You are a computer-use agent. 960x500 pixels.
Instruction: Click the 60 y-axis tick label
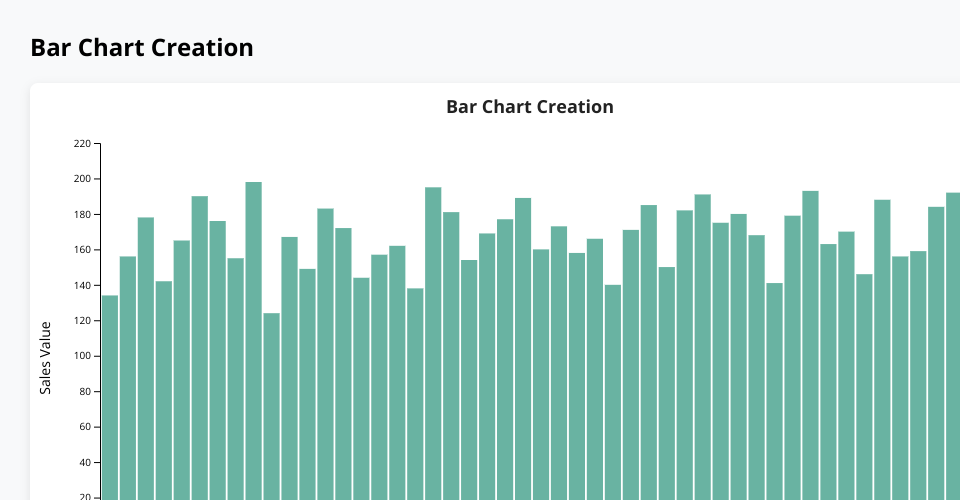85,428
